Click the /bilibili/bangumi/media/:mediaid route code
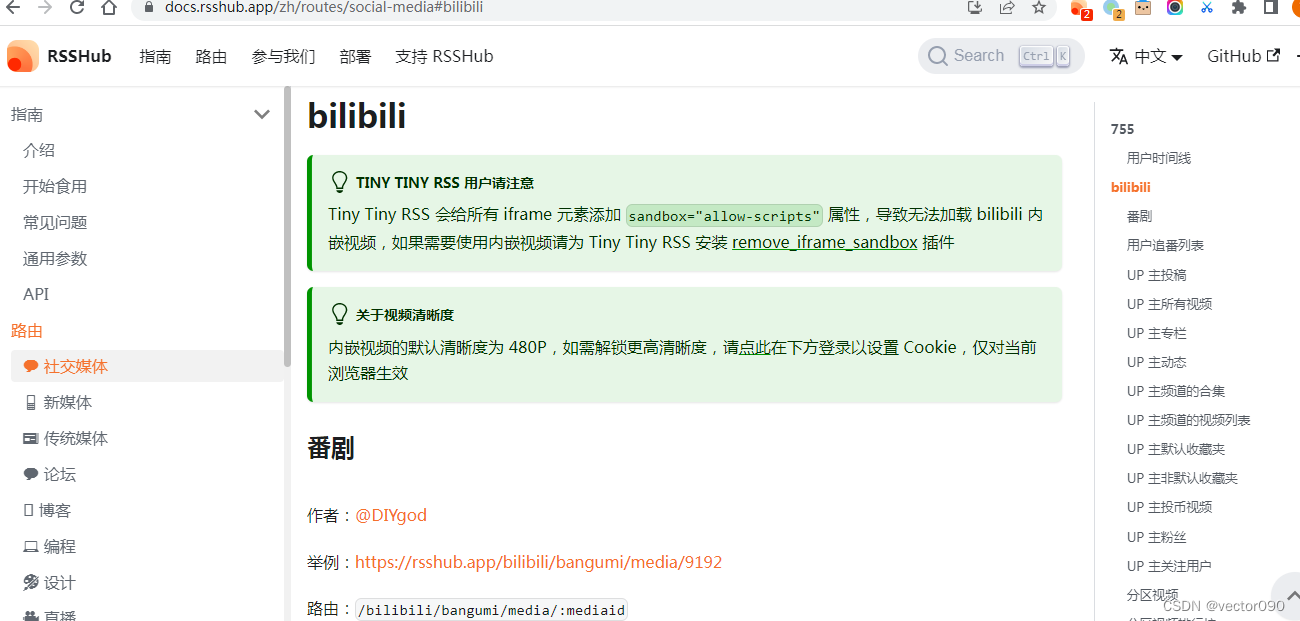This screenshot has width=1300, height=621. click(x=491, y=609)
